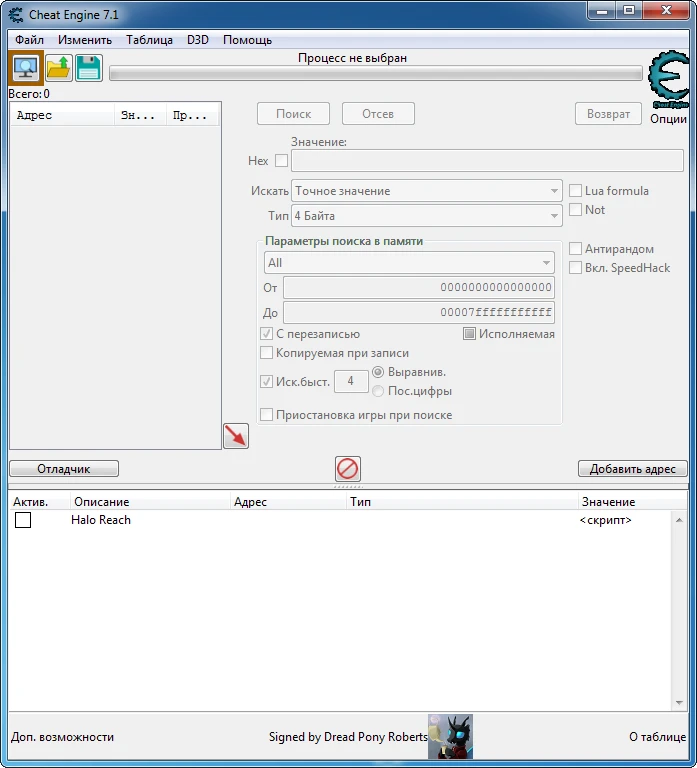Clear address list with no-entry icon
The image size is (697, 768).
point(348,469)
